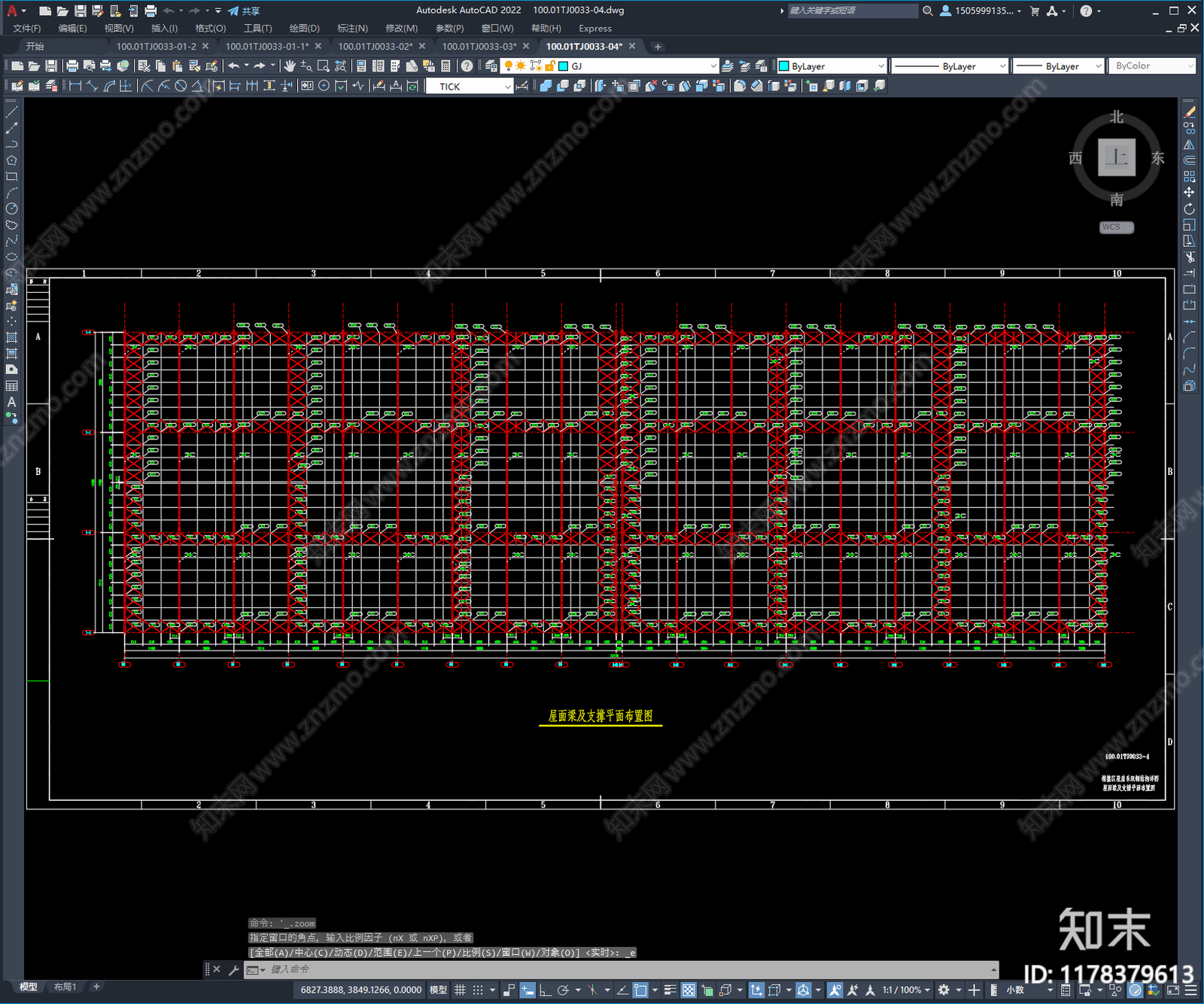
Task: Open the TICK dimension style dropdown
Action: click(508, 87)
